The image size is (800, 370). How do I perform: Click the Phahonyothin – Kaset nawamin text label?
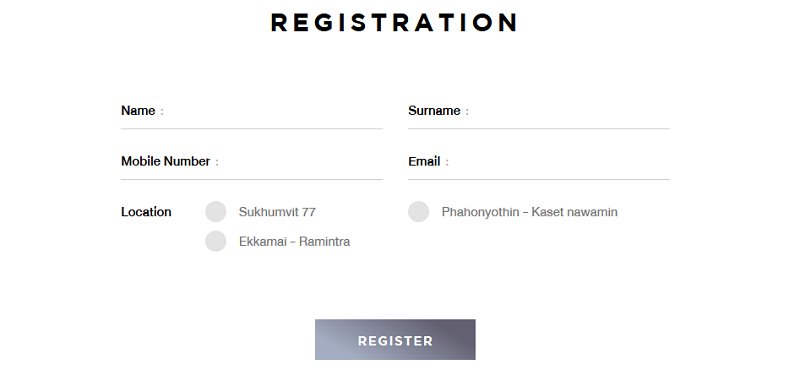click(x=530, y=212)
